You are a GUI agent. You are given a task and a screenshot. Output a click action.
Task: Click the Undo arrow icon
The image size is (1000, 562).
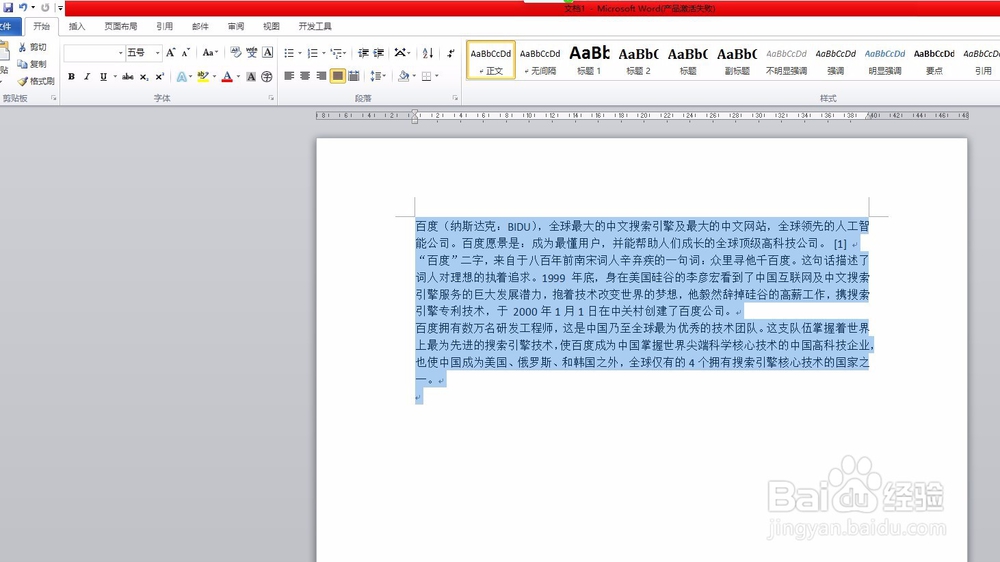coord(23,8)
